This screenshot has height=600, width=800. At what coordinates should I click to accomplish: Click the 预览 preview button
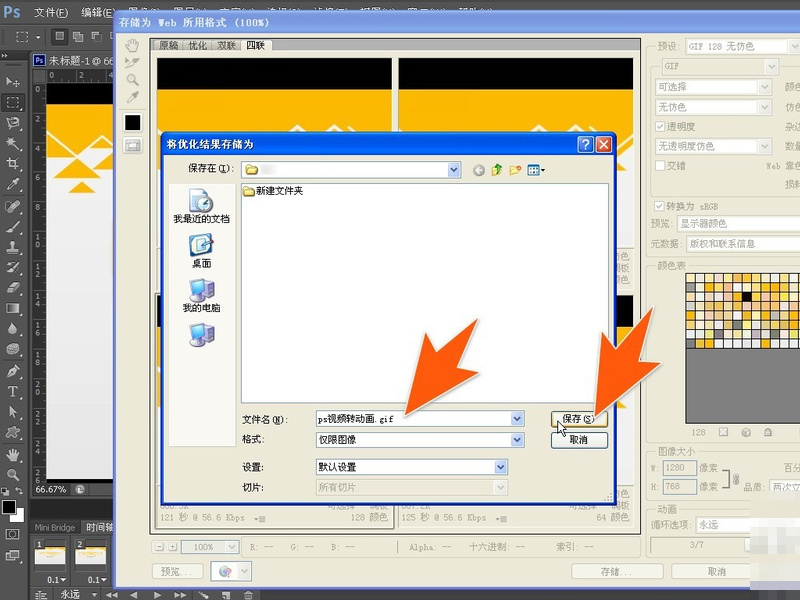click(178, 571)
